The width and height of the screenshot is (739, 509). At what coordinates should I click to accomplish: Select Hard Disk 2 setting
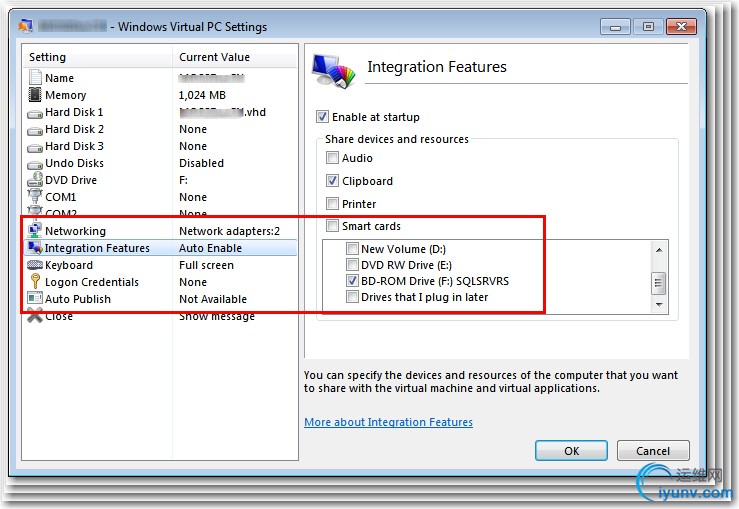(x=160, y=129)
